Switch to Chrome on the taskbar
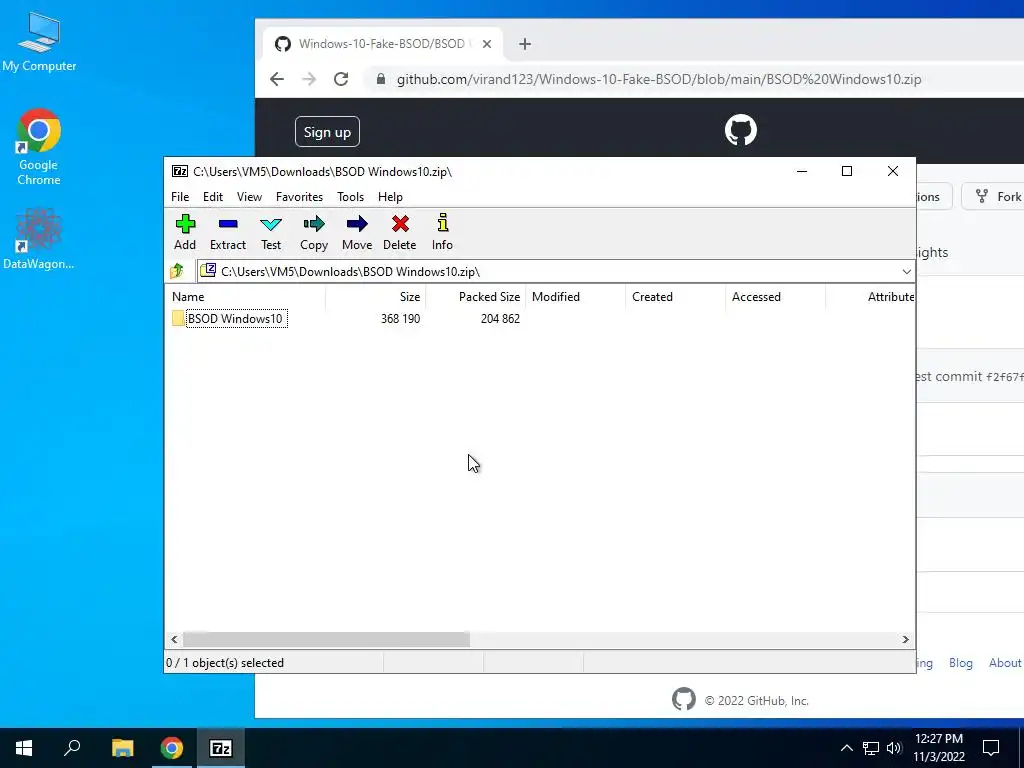The width and height of the screenshot is (1024, 768). tap(172, 748)
